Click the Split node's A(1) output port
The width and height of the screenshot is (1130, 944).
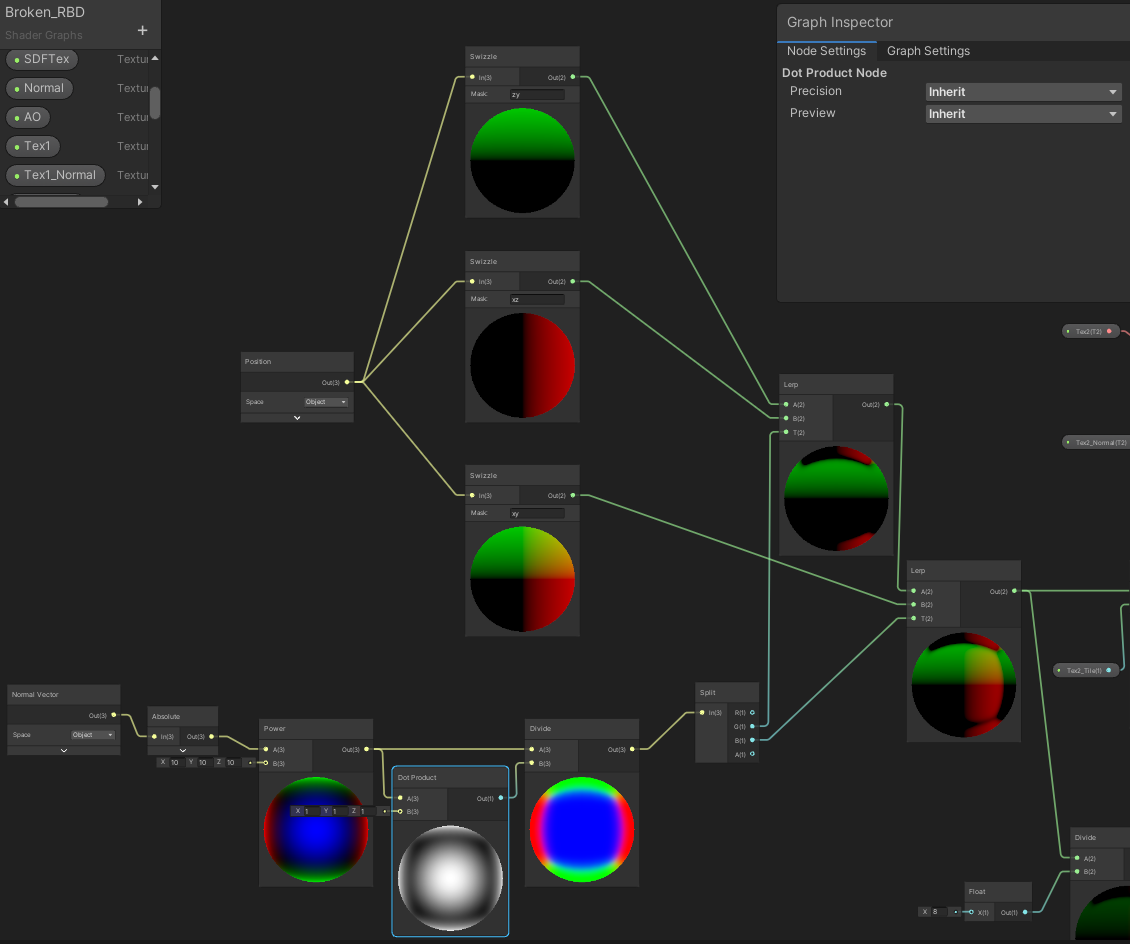click(x=752, y=754)
